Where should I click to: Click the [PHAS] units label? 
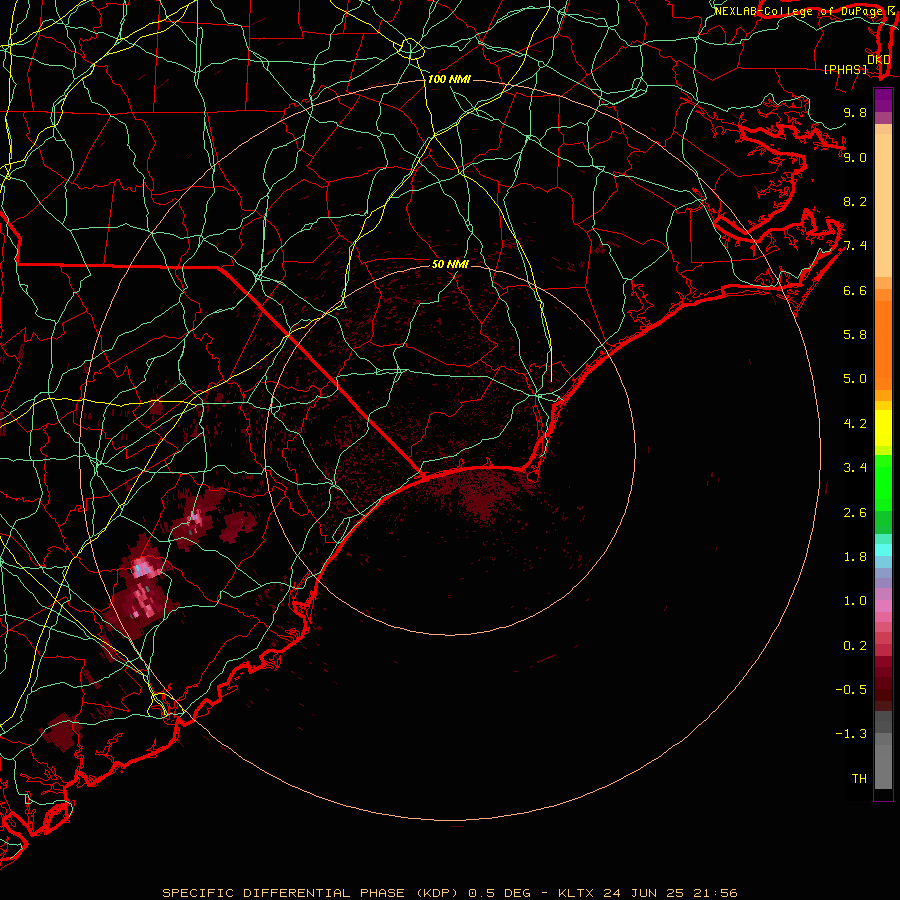845,70
